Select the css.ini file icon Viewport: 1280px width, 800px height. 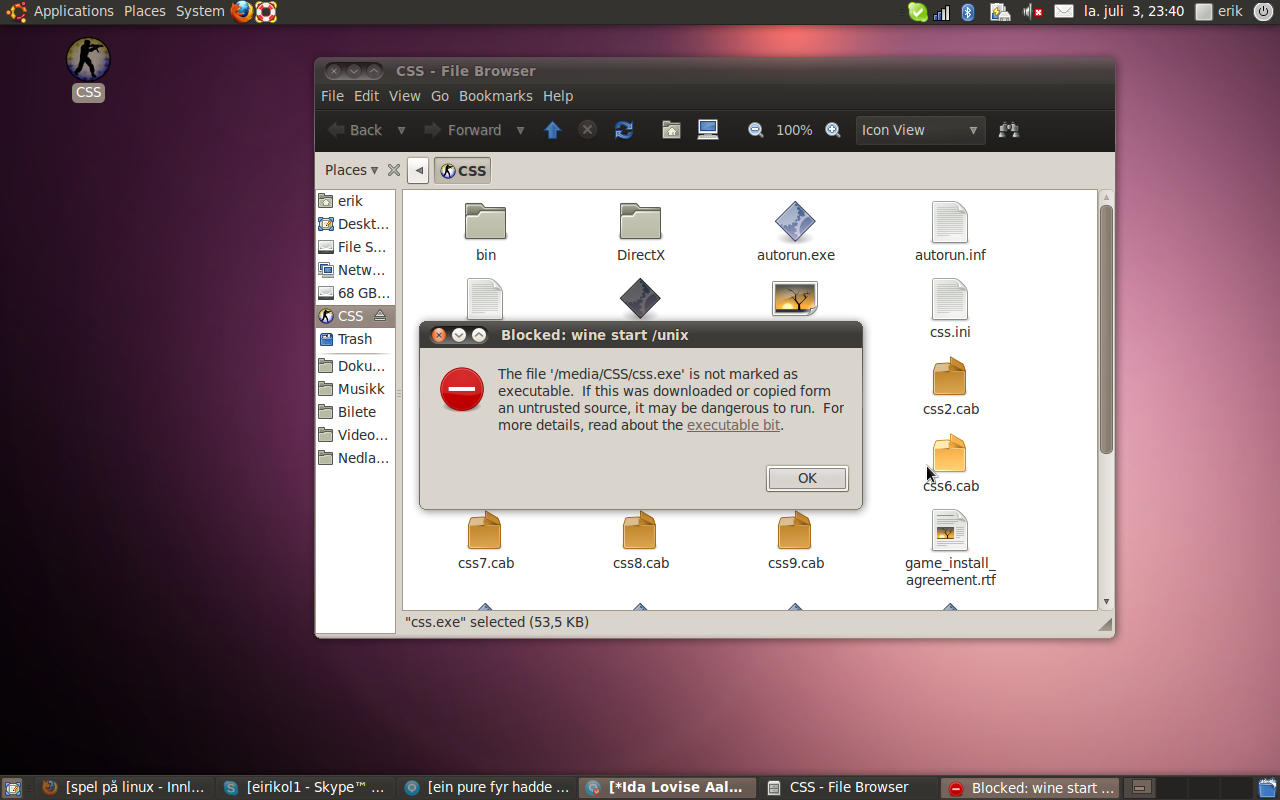click(x=950, y=299)
